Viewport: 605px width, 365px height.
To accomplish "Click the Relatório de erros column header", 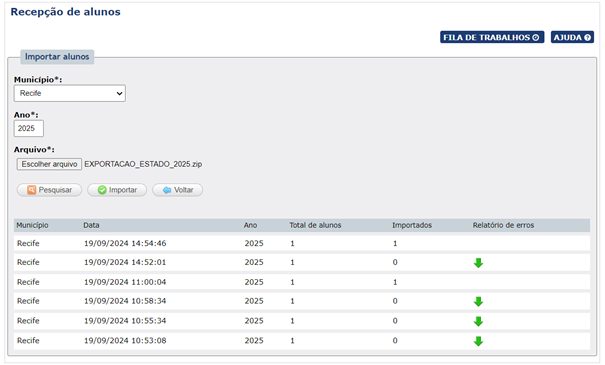I will tap(503, 225).
